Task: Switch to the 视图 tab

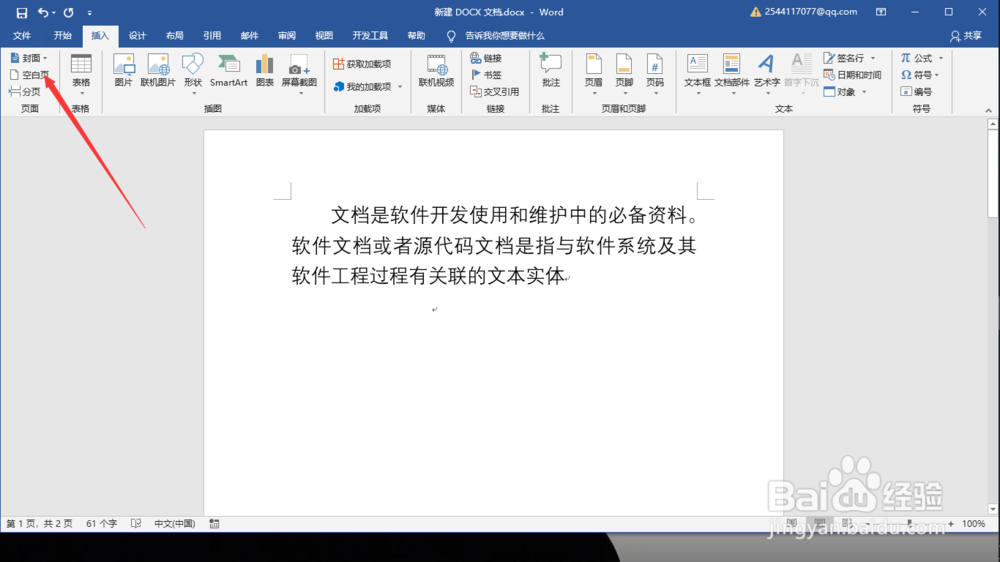Action: pyautogui.click(x=323, y=36)
